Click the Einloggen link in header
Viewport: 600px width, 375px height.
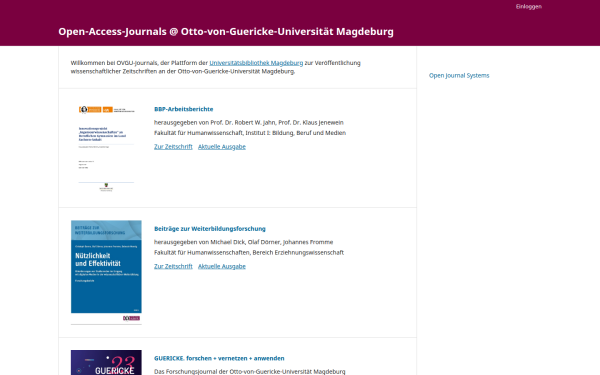(528, 7)
